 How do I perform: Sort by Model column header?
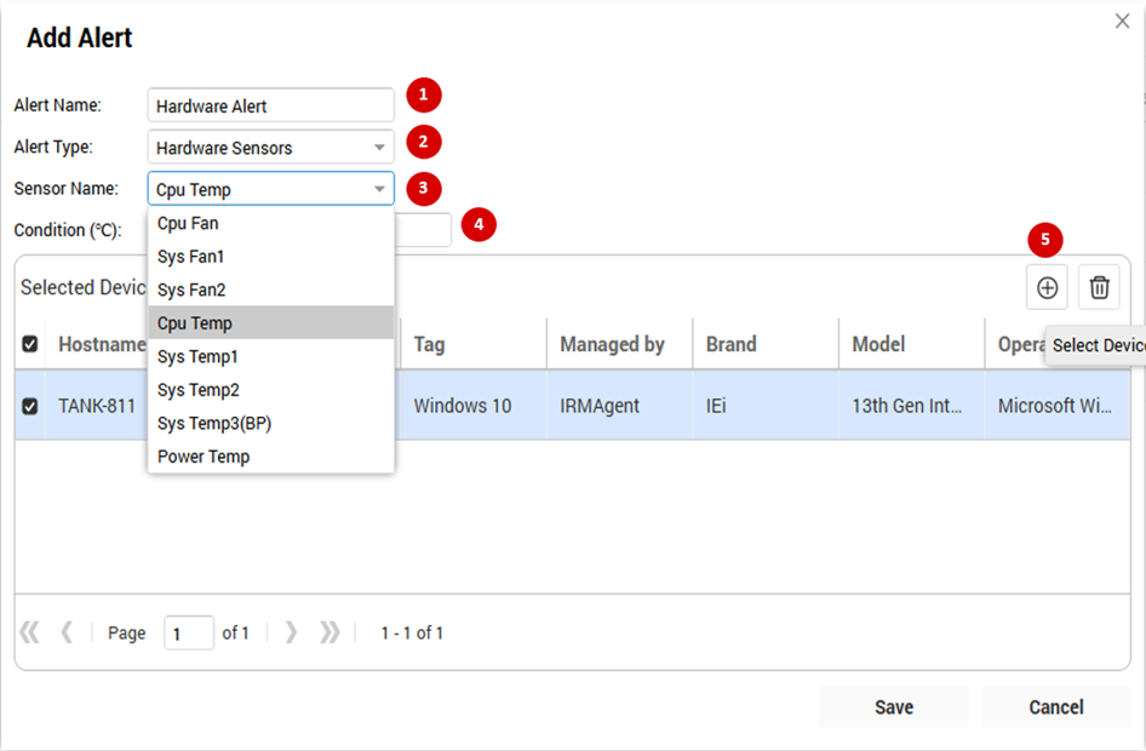[912, 344]
